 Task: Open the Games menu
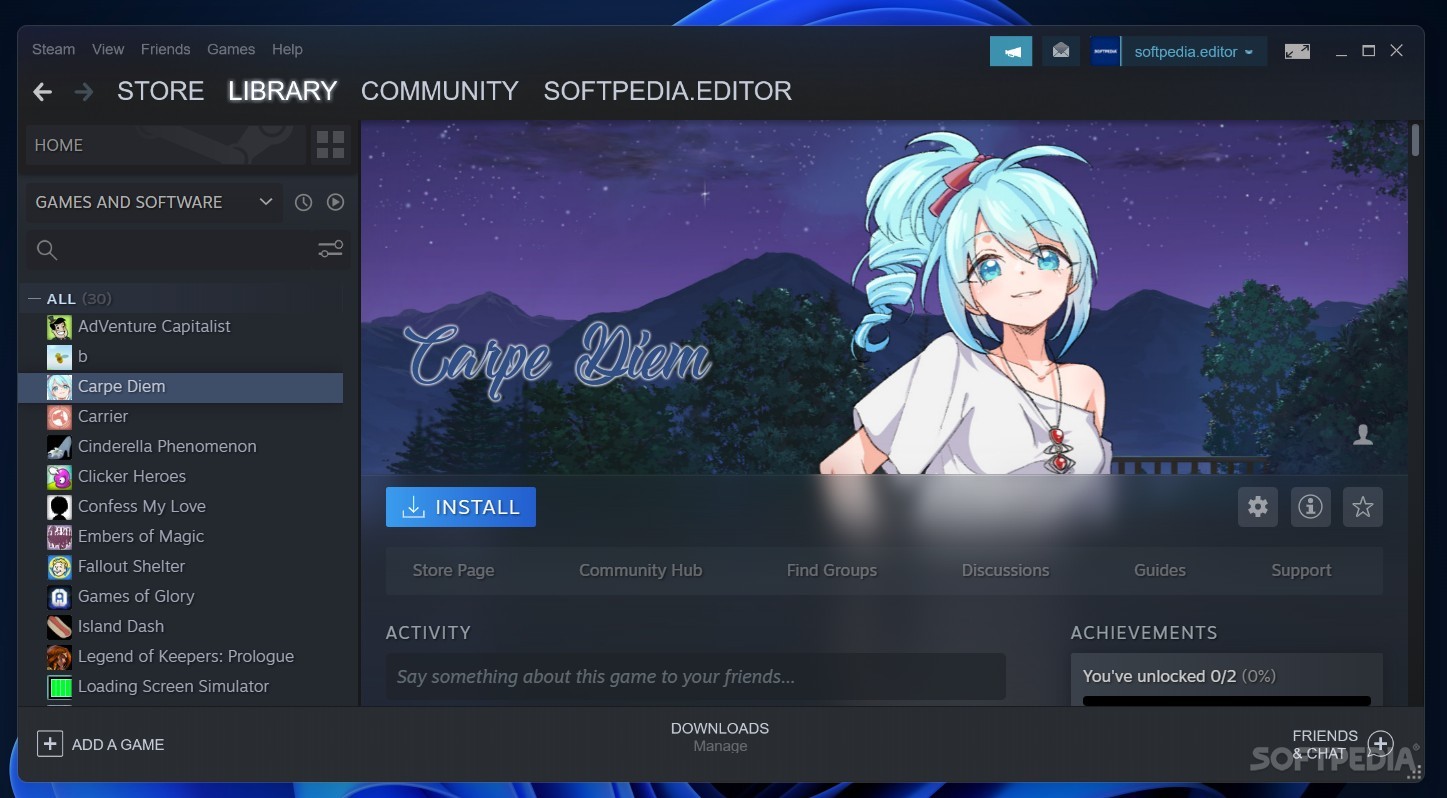tap(231, 49)
